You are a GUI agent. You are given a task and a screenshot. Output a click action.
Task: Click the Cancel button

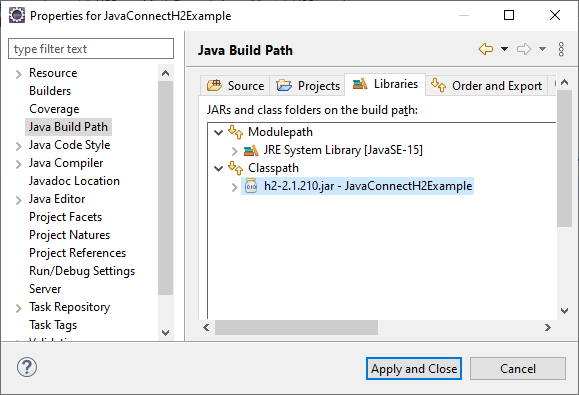pyautogui.click(x=518, y=368)
